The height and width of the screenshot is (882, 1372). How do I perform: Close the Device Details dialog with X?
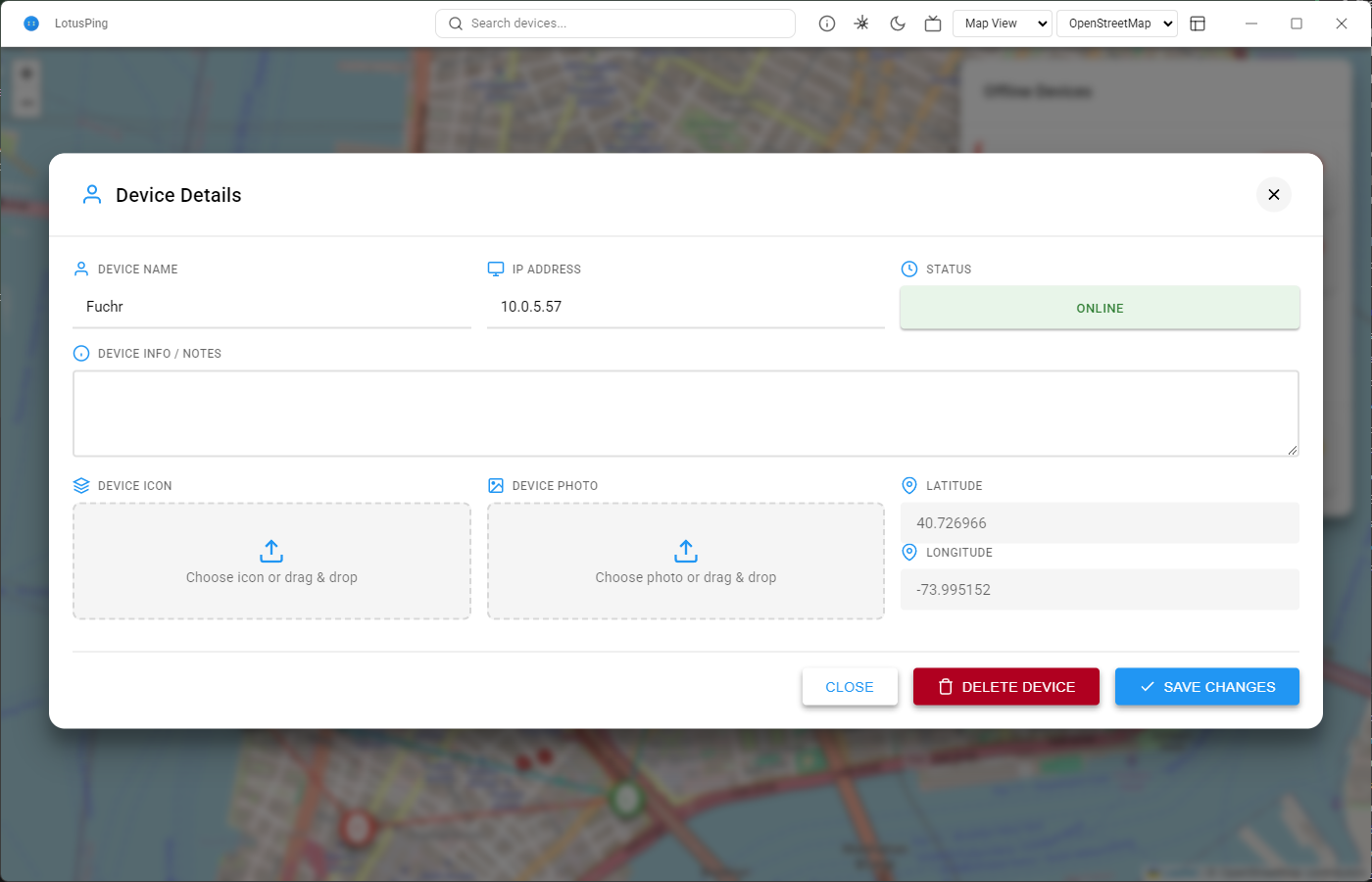(x=1274, y=195)
